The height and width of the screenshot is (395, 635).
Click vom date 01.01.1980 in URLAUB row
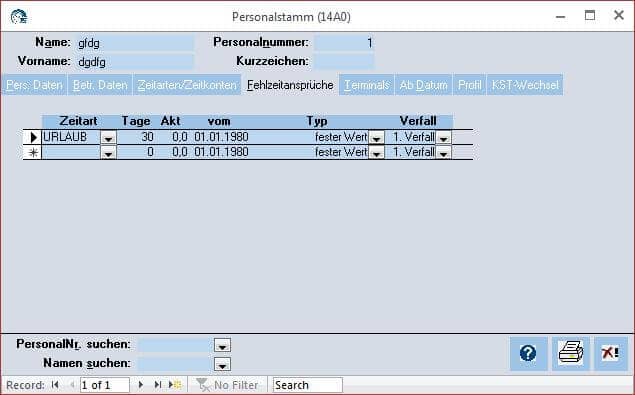(222, 137)
